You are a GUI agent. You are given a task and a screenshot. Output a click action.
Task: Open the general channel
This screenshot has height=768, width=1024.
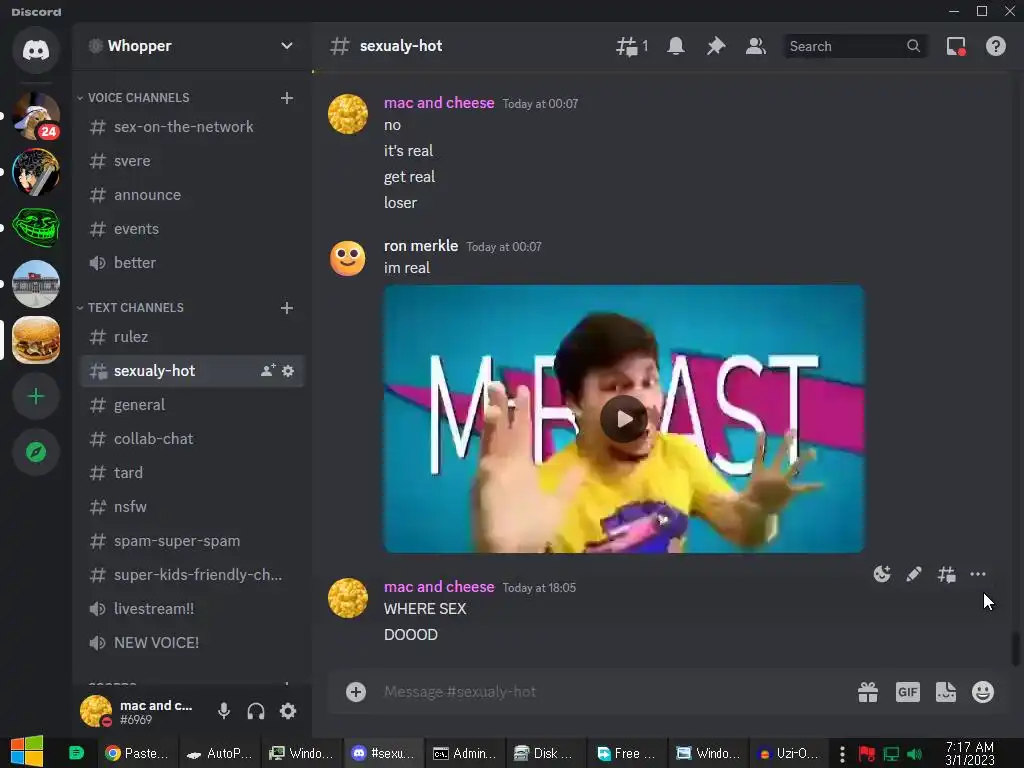coord(192,405)
